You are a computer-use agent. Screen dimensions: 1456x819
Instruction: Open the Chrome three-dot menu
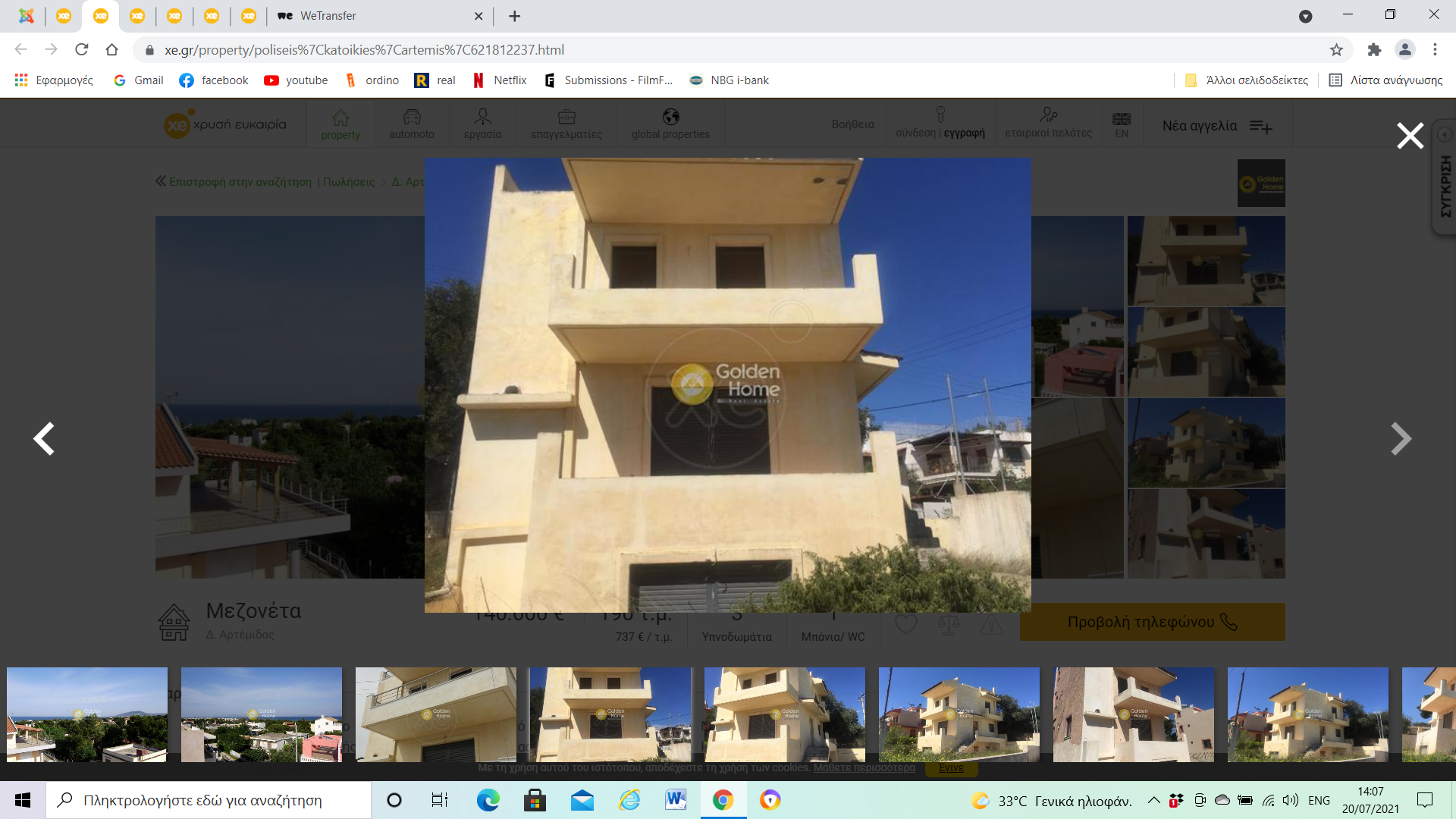(x=1435, y=50)
